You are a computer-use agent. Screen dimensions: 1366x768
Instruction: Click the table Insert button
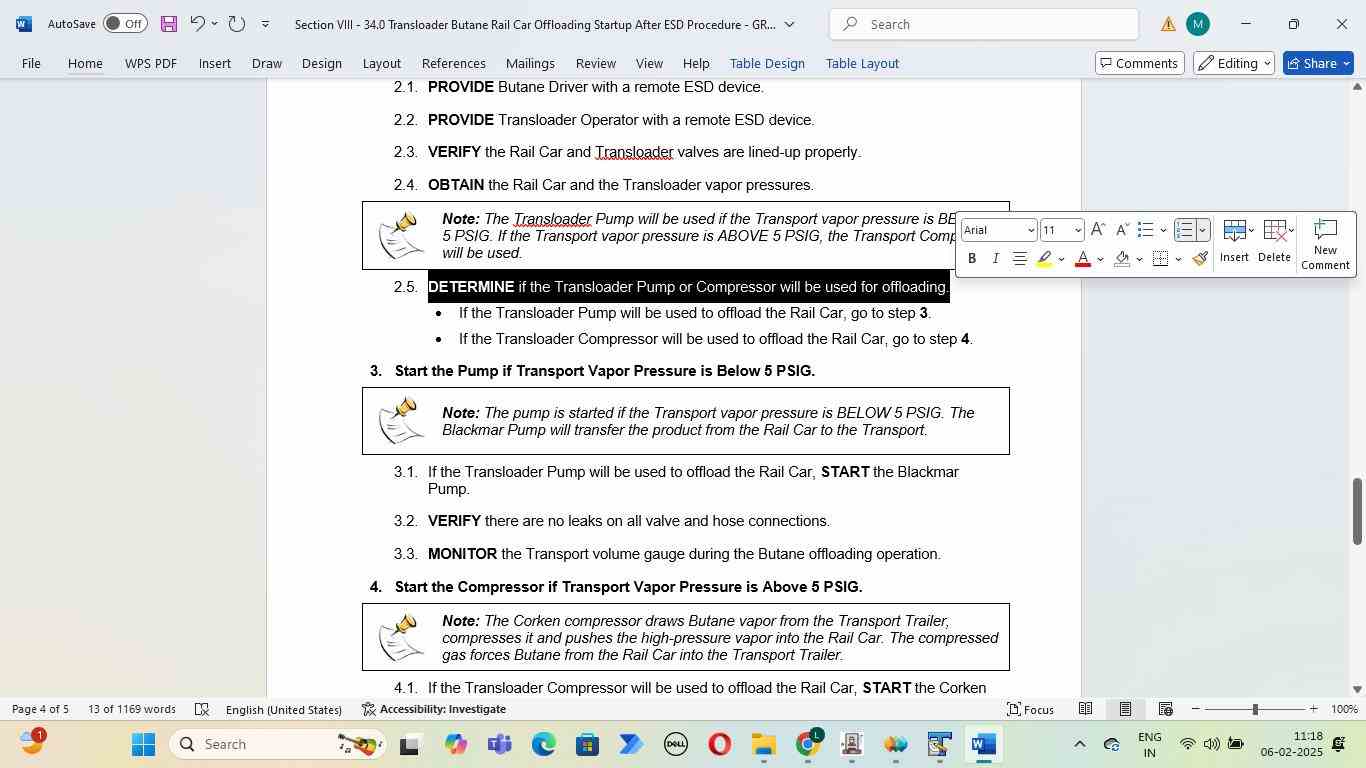coord(1234,241)
